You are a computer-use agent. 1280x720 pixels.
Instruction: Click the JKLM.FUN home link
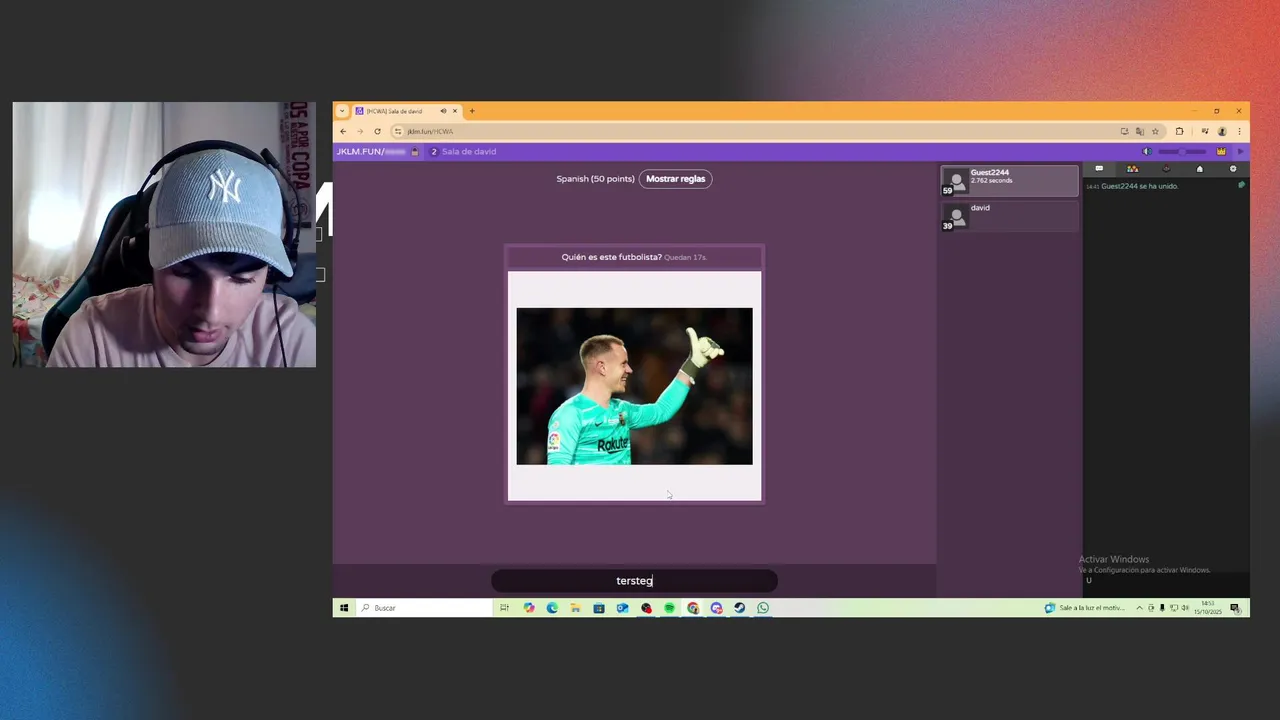click(x=371, y=152)
